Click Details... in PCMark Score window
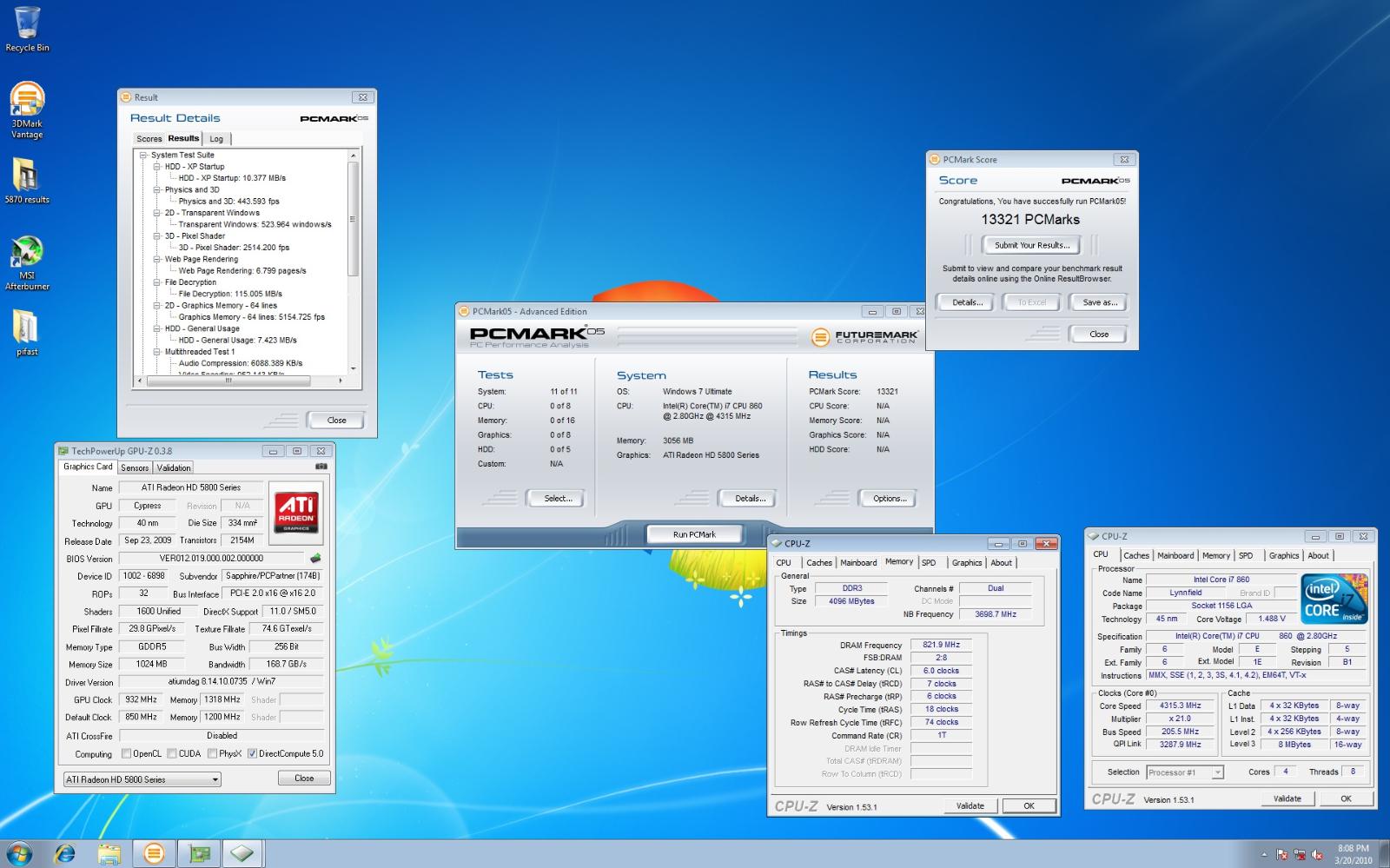 (x=967, y=302)
